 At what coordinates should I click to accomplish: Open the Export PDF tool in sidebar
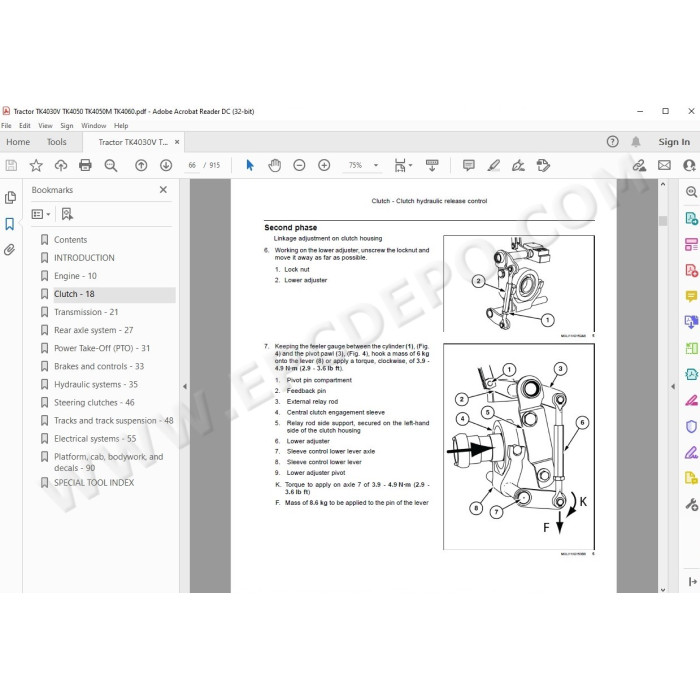pyautogui.click(x=691, y=219)
